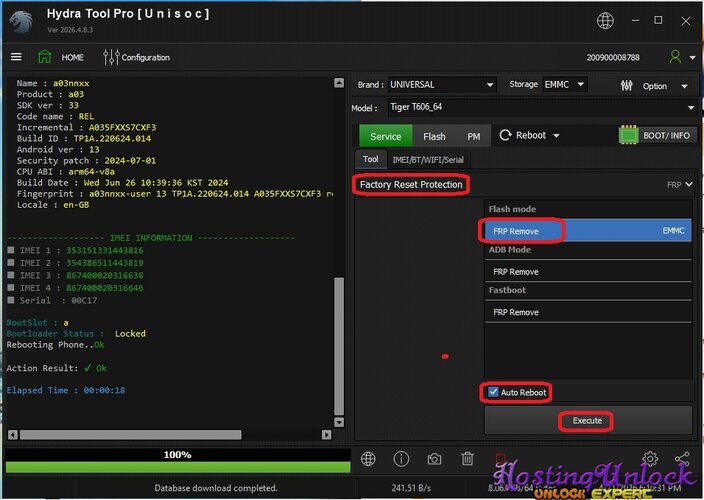Select the IMEI/BT/WIFI/Serial sub-tab

click(x=428, y=159)
